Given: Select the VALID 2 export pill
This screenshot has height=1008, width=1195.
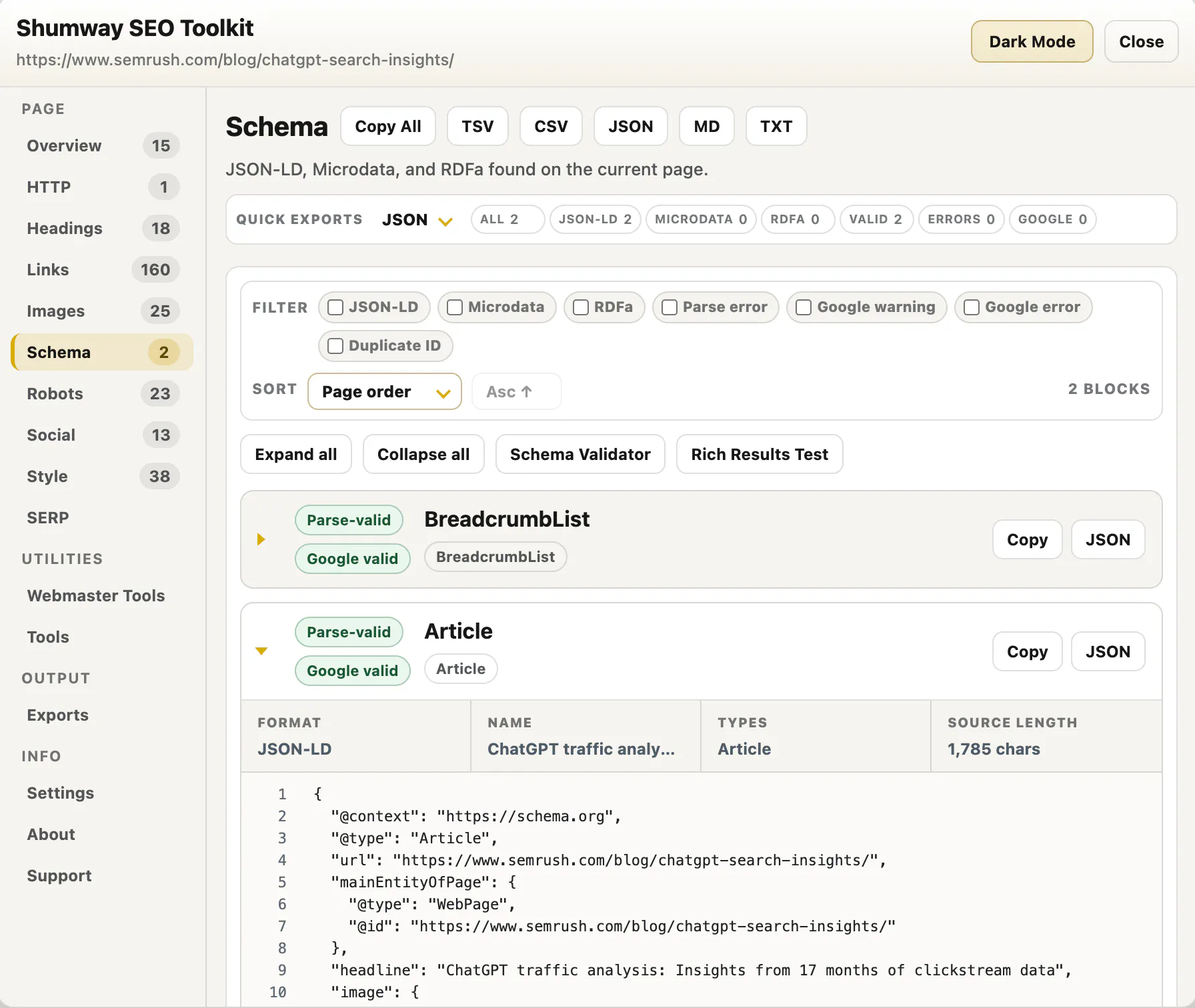Looking at the screenshot, I should pos(876,219).
